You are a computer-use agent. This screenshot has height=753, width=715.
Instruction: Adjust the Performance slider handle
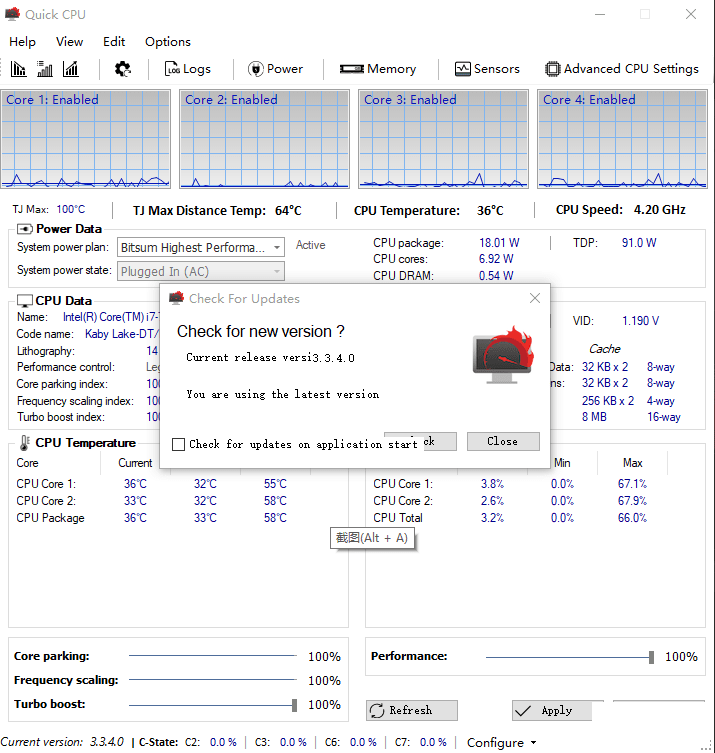pos(652,657)
